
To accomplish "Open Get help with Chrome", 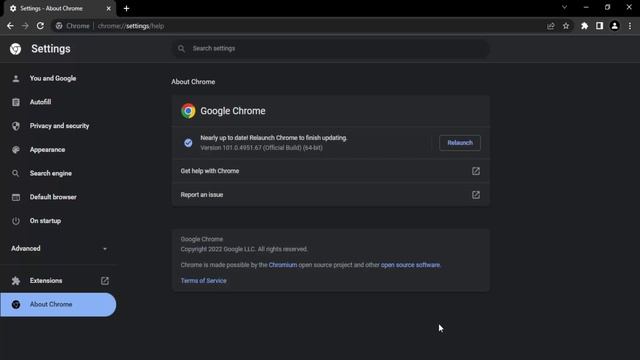I will tap(331, 171).
